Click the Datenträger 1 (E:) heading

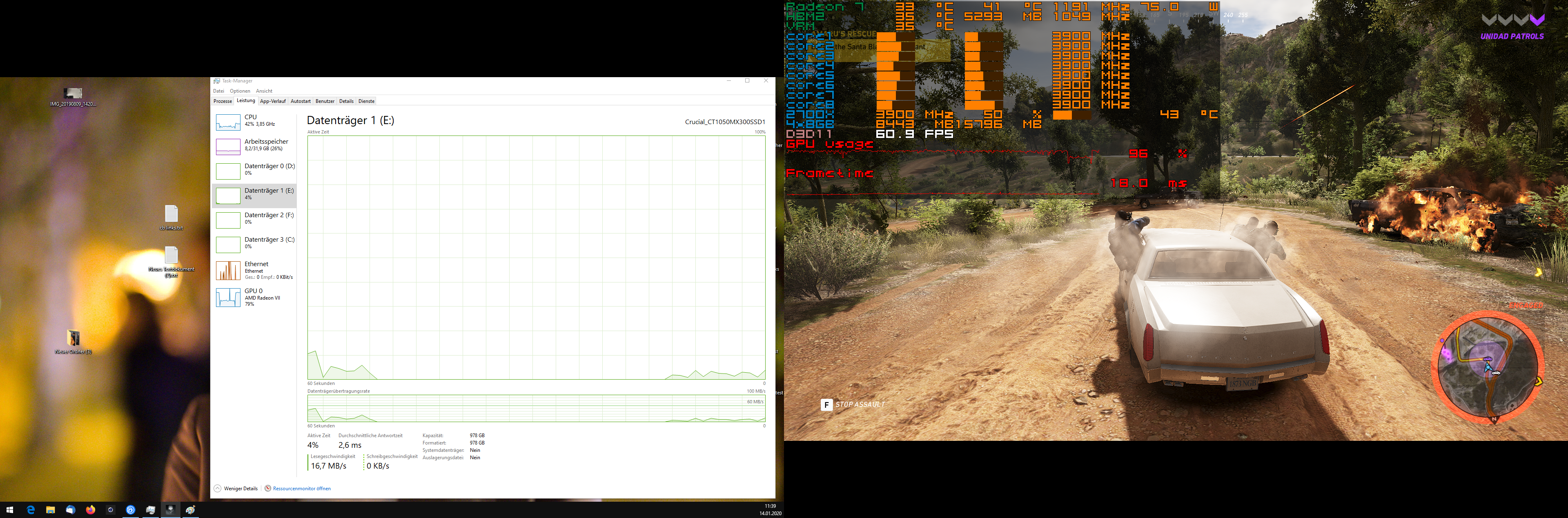click(351, 120)
